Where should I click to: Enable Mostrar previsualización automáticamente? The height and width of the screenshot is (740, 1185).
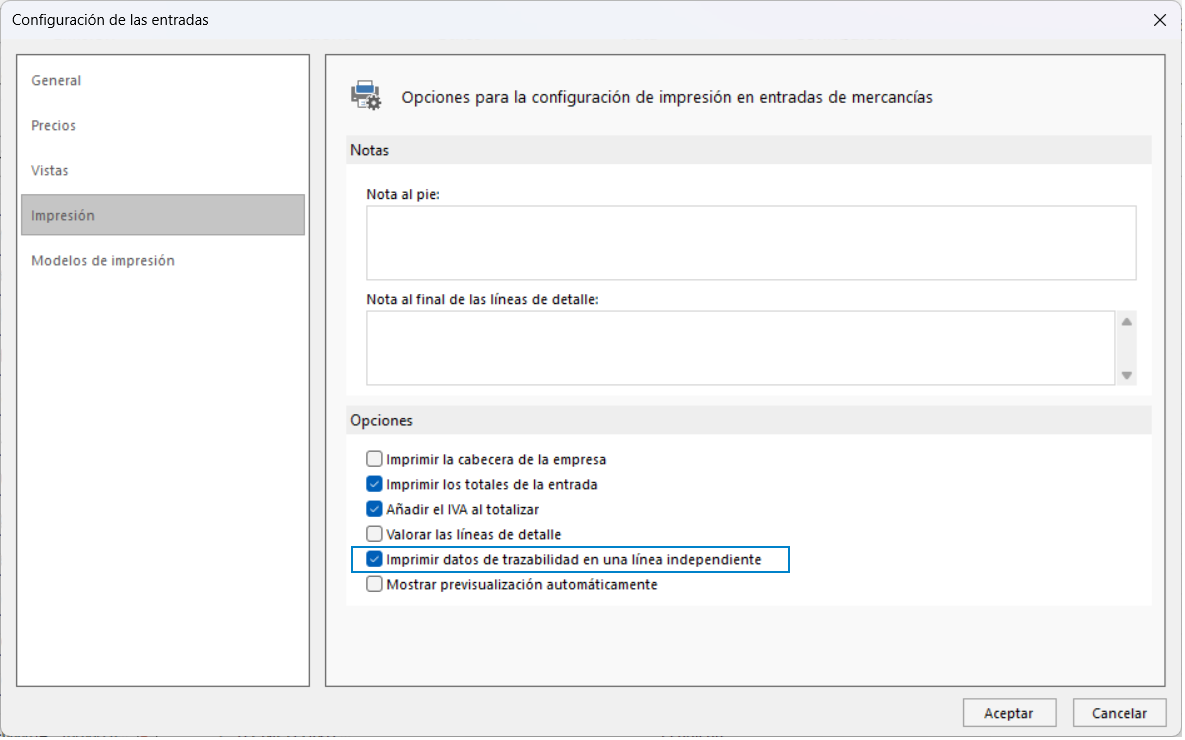point(374,584)
